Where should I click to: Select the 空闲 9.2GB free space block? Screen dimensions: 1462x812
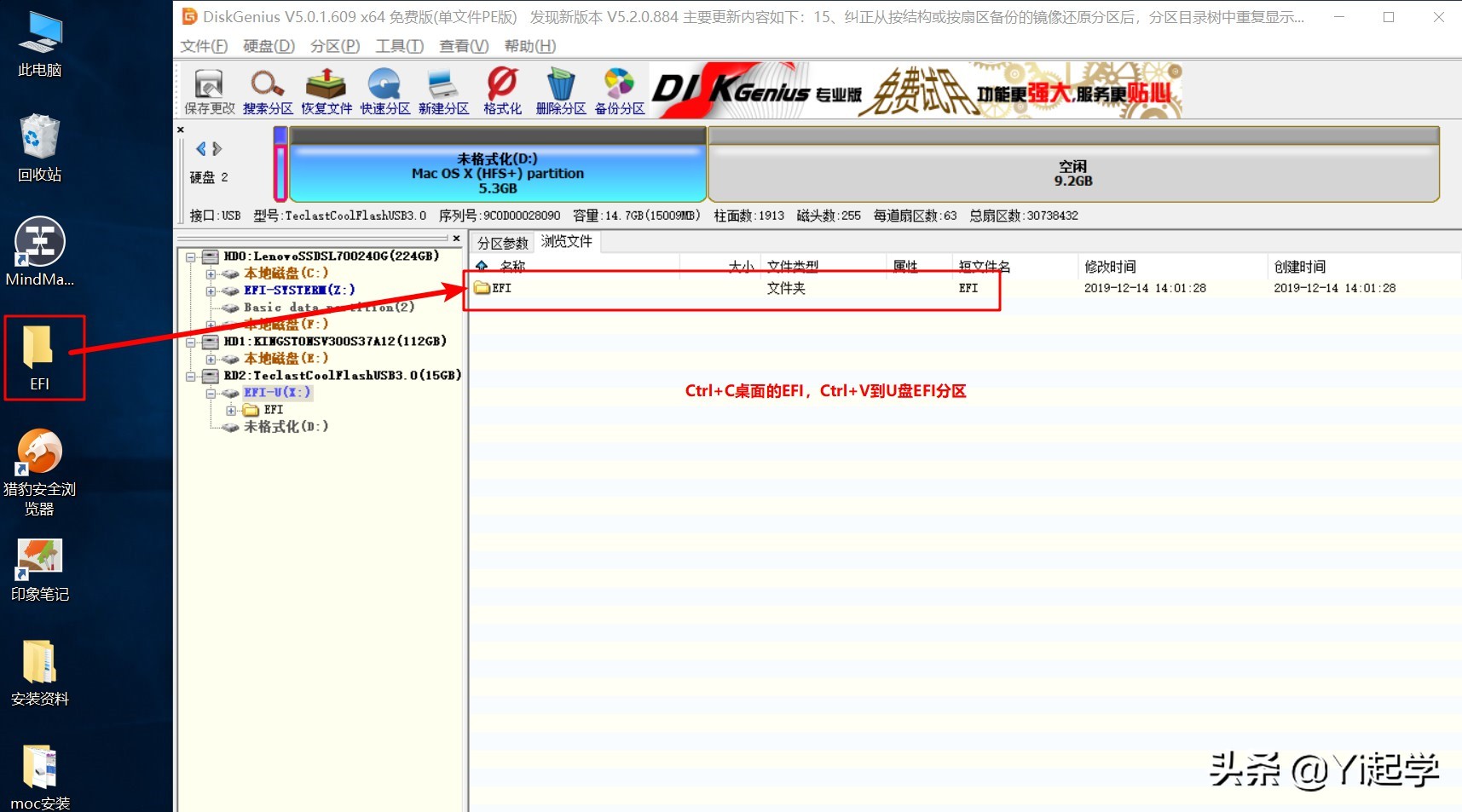(1073, 173)
